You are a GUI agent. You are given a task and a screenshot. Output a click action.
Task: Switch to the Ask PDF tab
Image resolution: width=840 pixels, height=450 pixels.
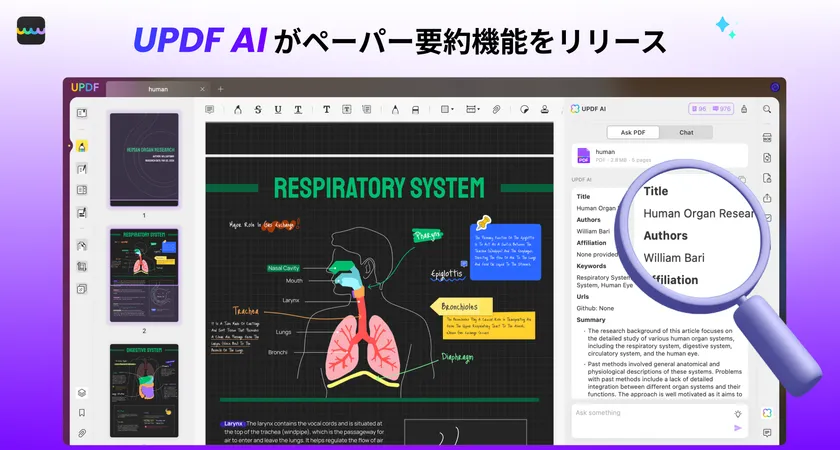click(633, 132)
